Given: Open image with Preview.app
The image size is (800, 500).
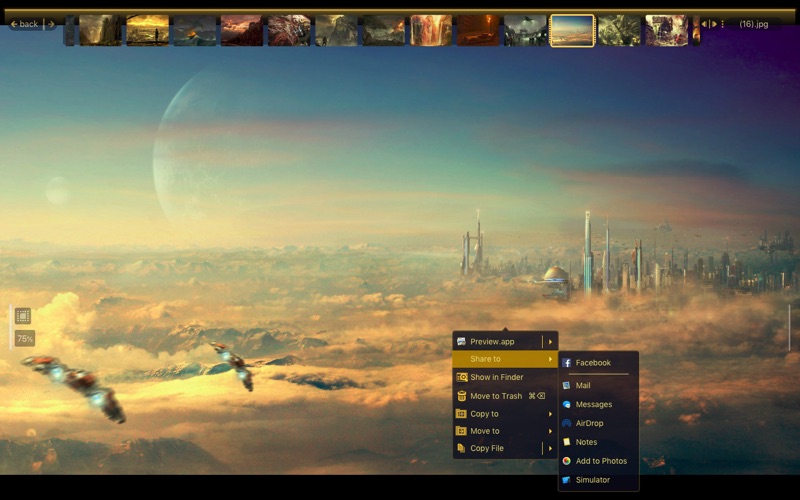Looking at the screenshot, I should (498, 341).
